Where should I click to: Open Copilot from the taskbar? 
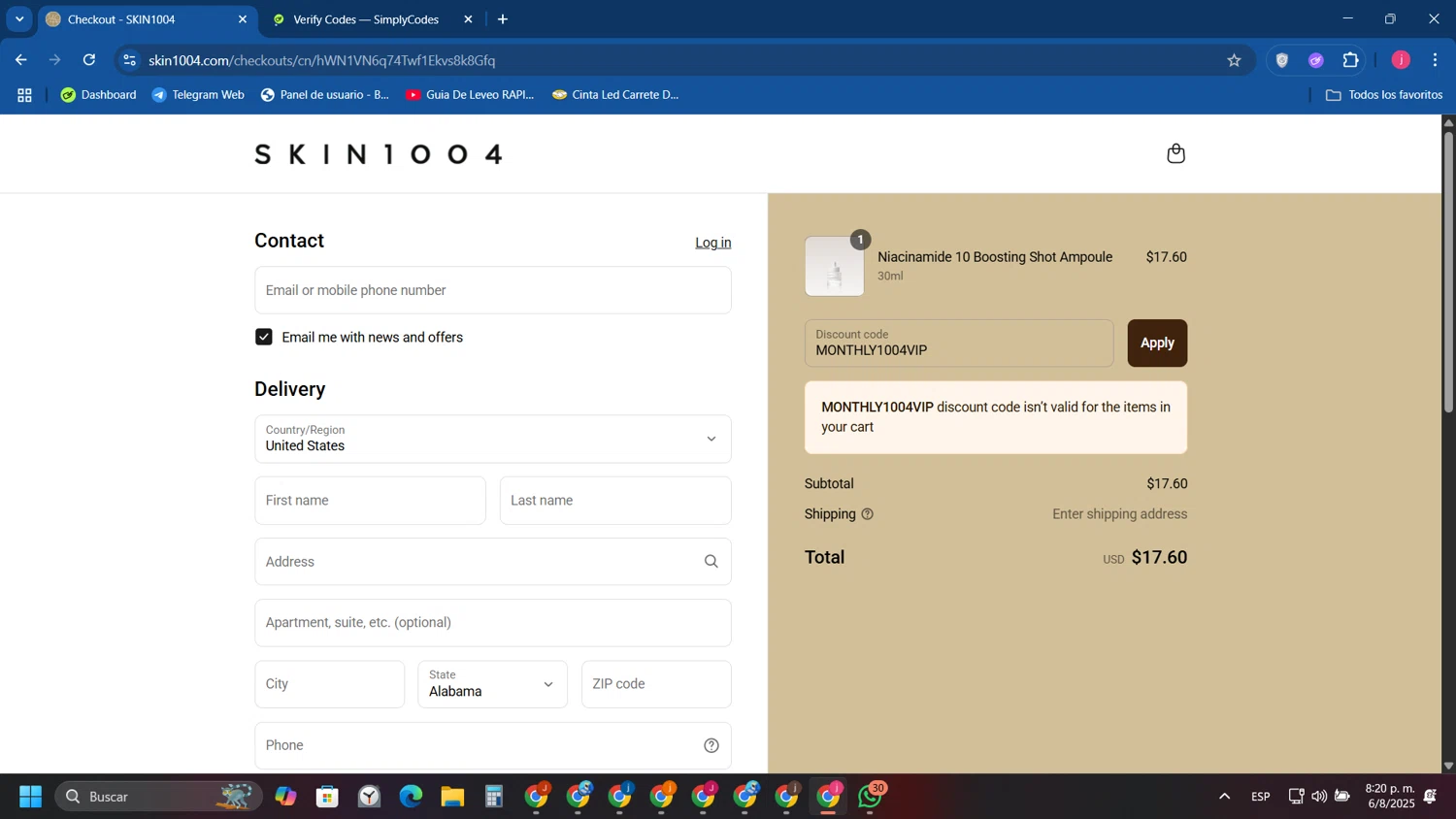(x=285, y=797)
